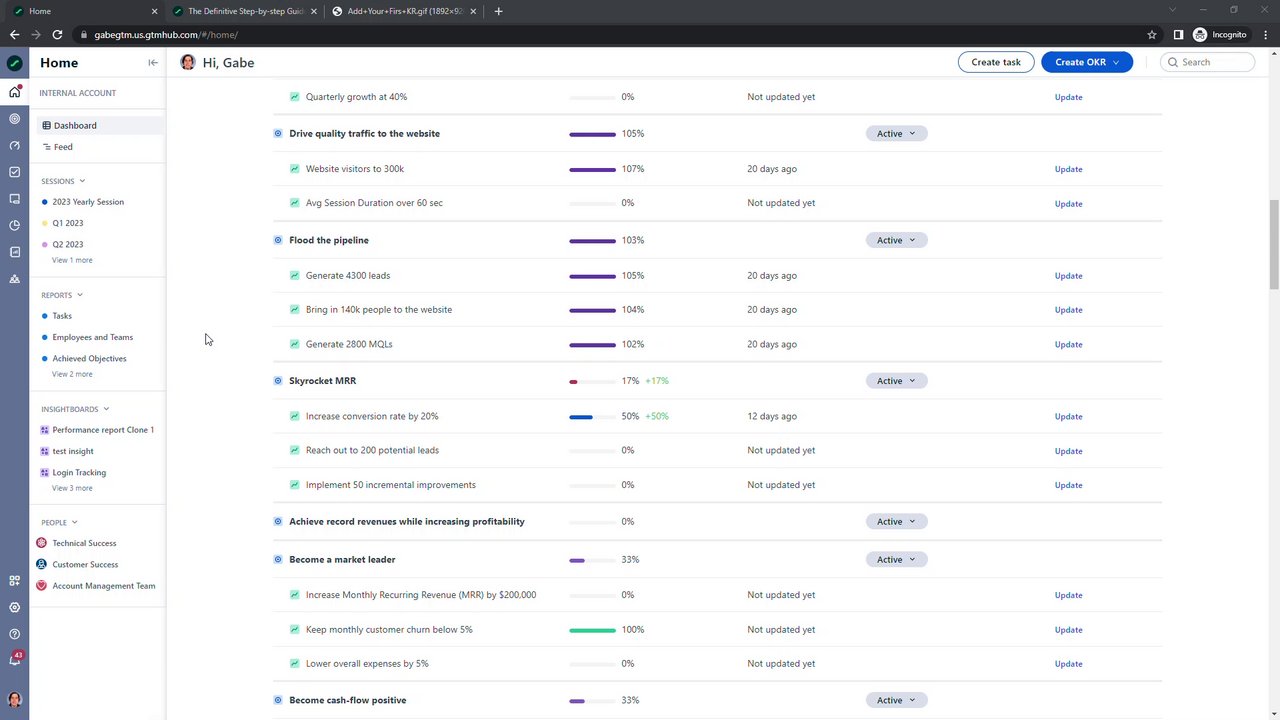1280x720 pixels.
Task: Click the Reports pie chart icon in left rail
Action: click(14, 225)
